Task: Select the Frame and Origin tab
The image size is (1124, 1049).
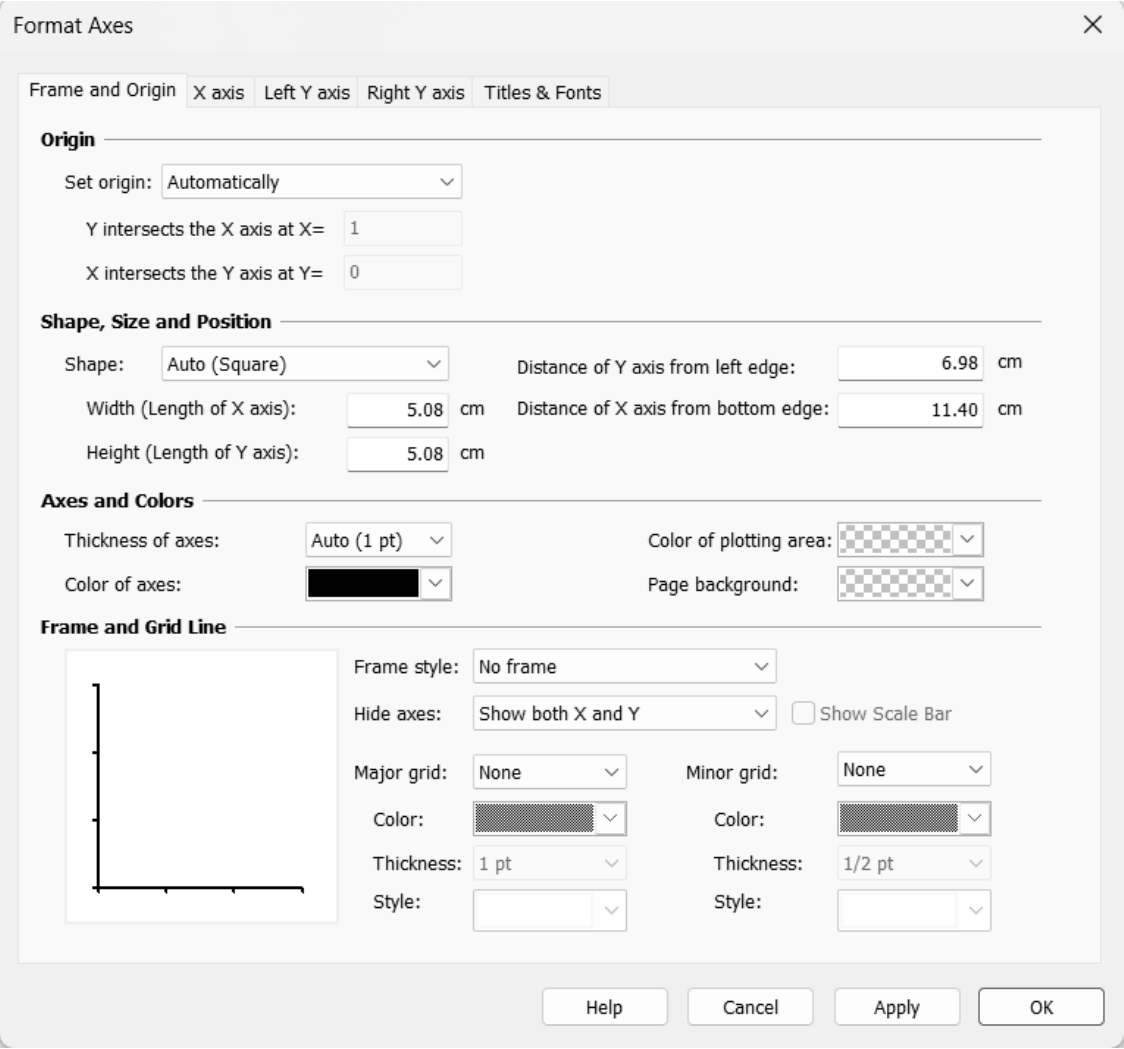Action: (x=103, y=90)
